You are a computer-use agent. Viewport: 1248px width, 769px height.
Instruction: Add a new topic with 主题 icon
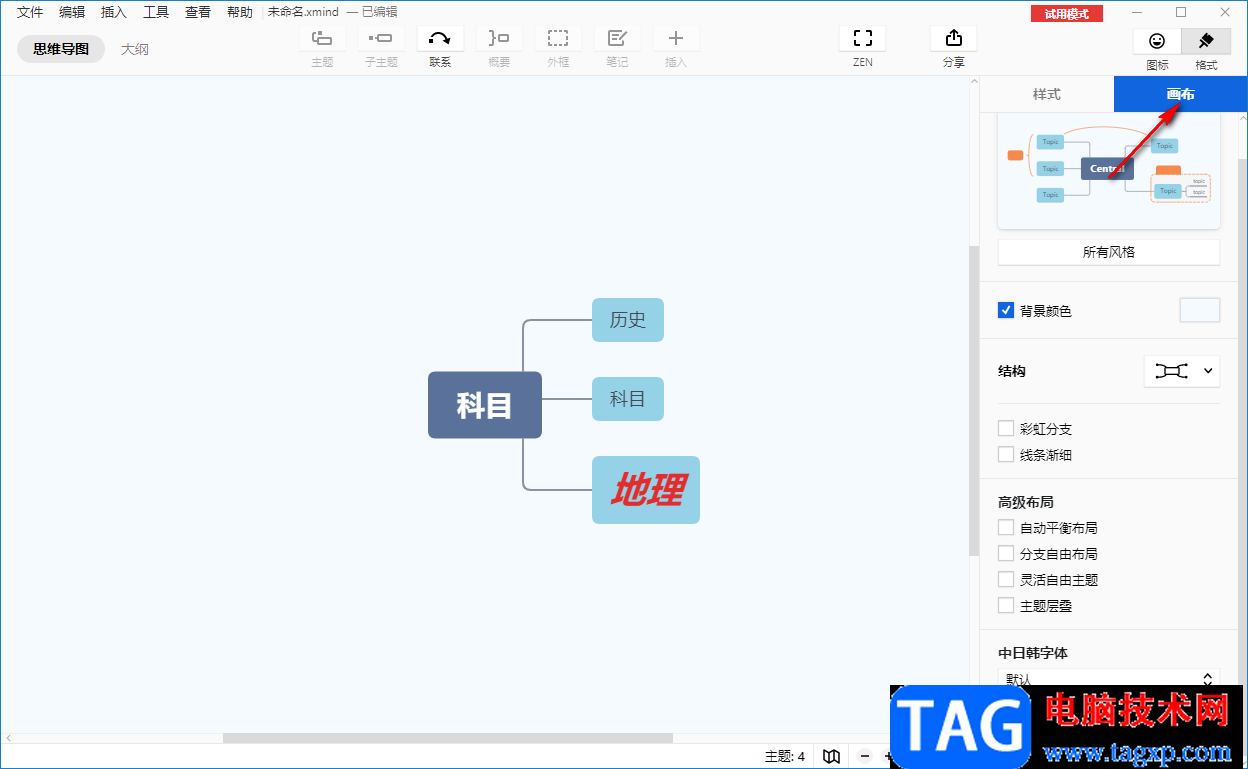click(322, 39)
